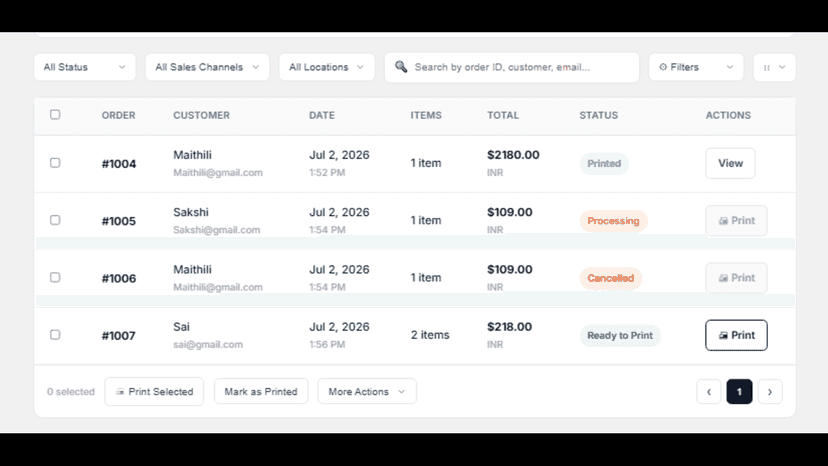Open the More Actions dropdown
Viewport: 828px width, 466px height.
pyautogui.click(x=367, y=392)
